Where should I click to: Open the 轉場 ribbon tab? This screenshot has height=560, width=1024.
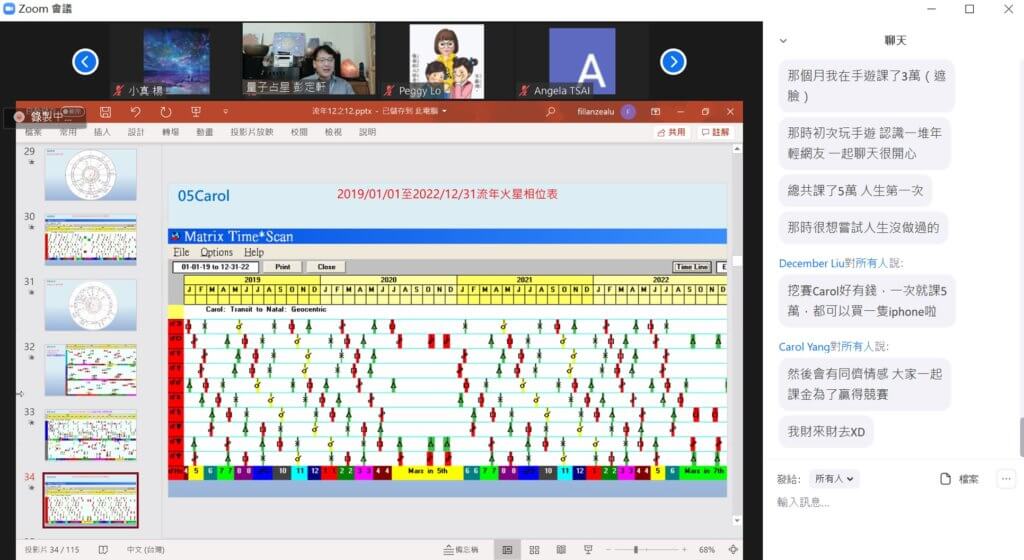(x=170, y=132)
